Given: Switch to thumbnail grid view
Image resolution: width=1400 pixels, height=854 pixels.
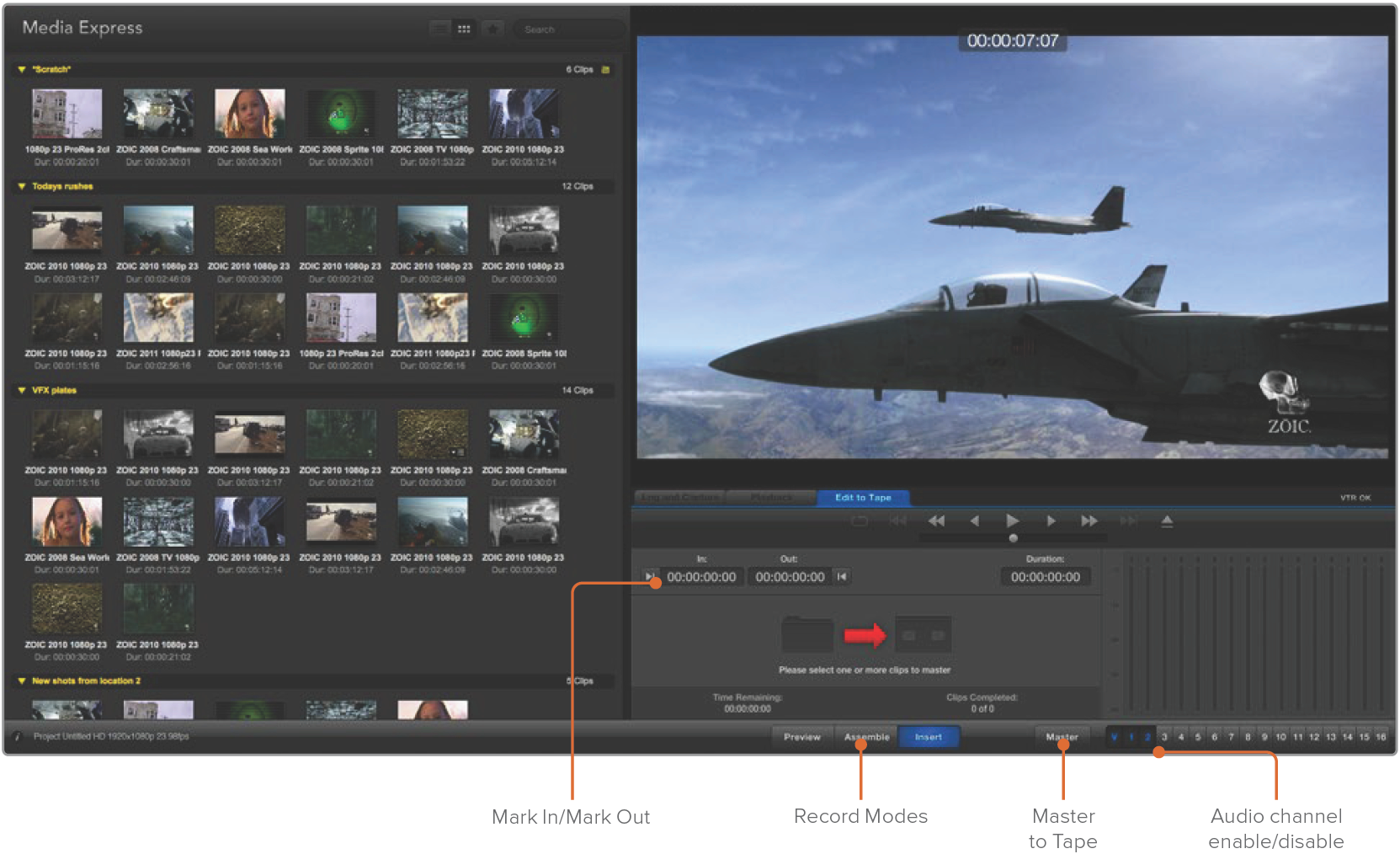Looking at the screenshot, I should point(463,29).
